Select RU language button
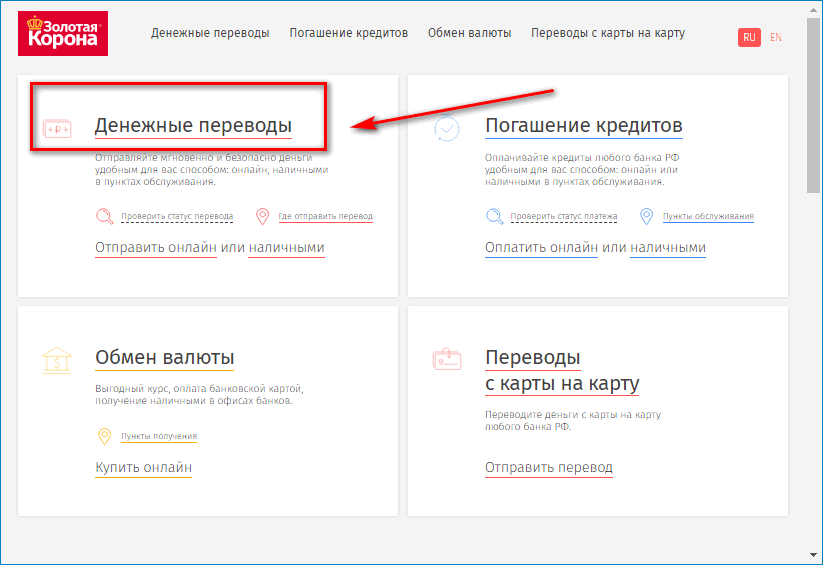This screenshot has width=823, height=565. (749, 37)
